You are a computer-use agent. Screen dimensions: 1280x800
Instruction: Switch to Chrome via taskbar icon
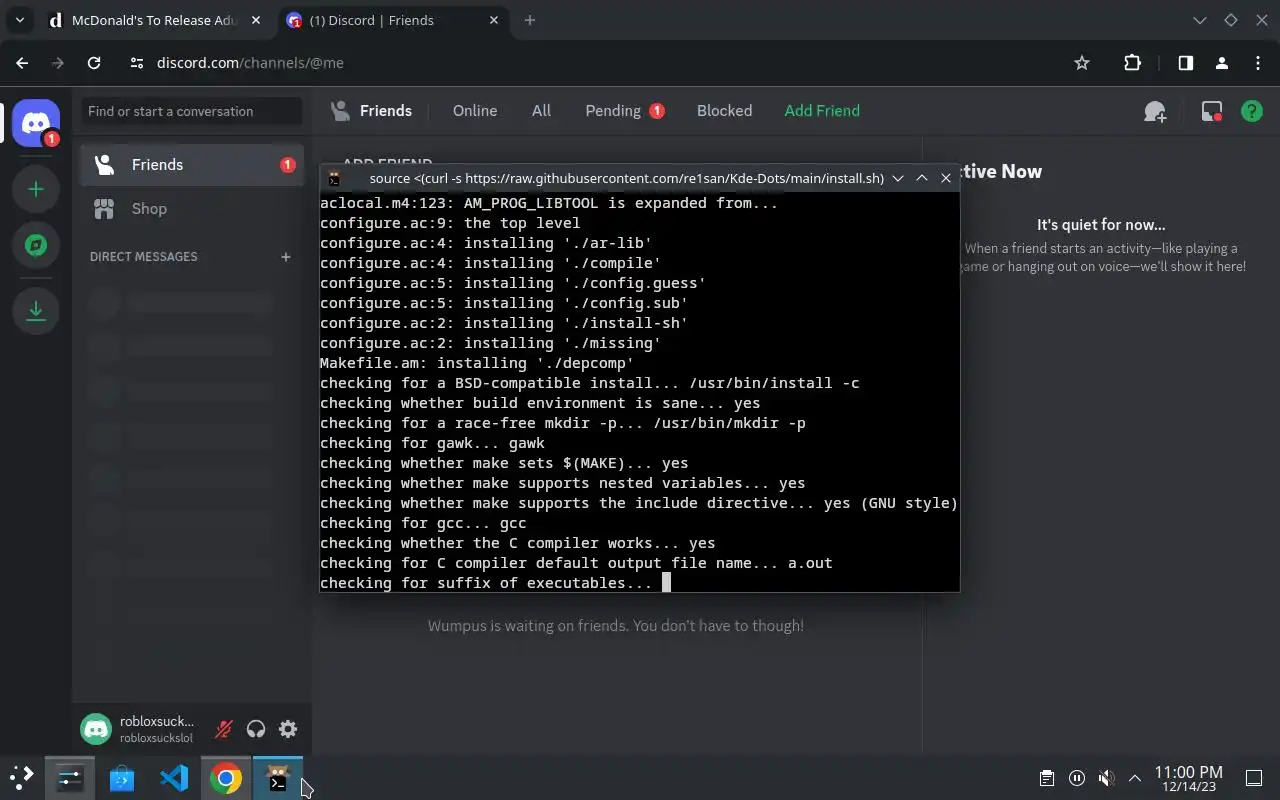226,777
